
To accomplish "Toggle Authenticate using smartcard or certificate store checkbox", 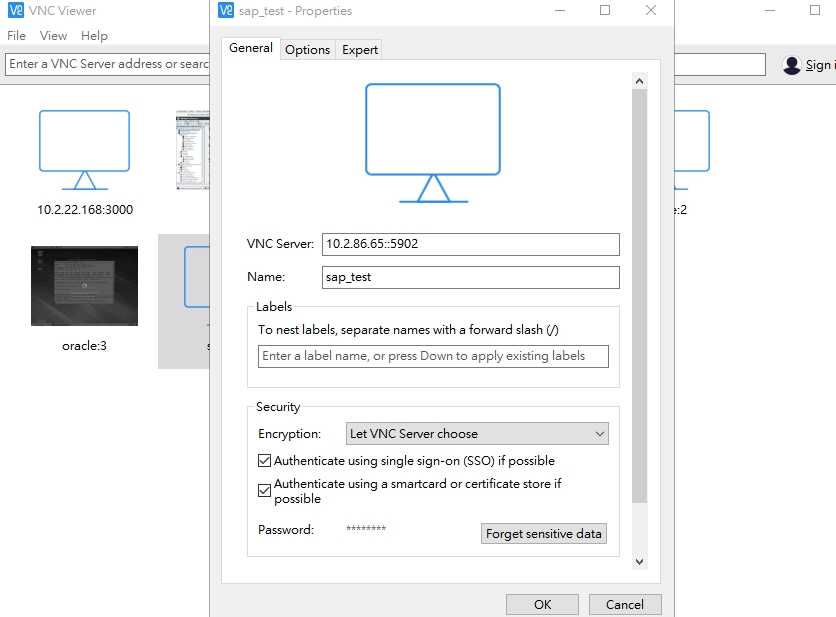I will coord(264,490).
